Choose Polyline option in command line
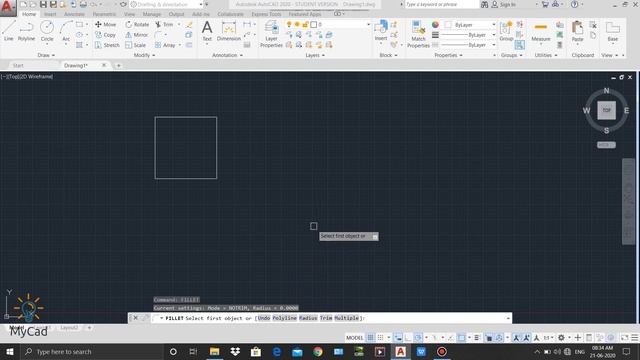The height and width of the screenshot is (360, 640). pos(284,318)
